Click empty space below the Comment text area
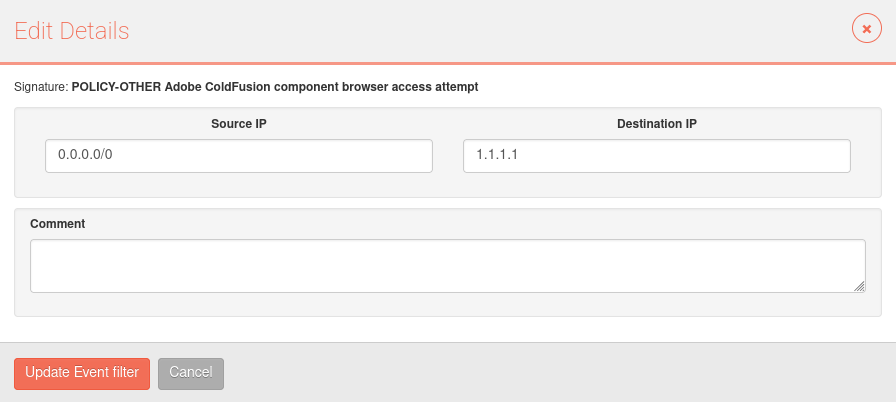 tap(447, 304)
